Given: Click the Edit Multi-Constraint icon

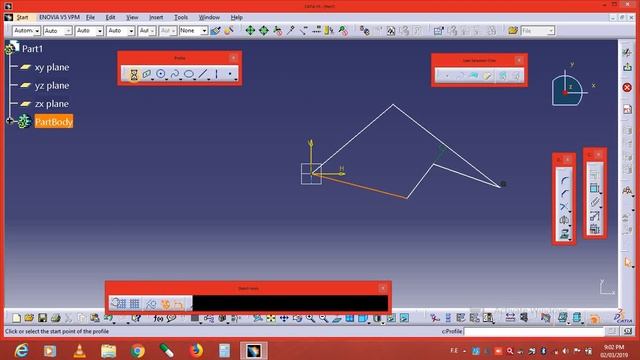Looking at the screenshot, I should pos(594,229).
